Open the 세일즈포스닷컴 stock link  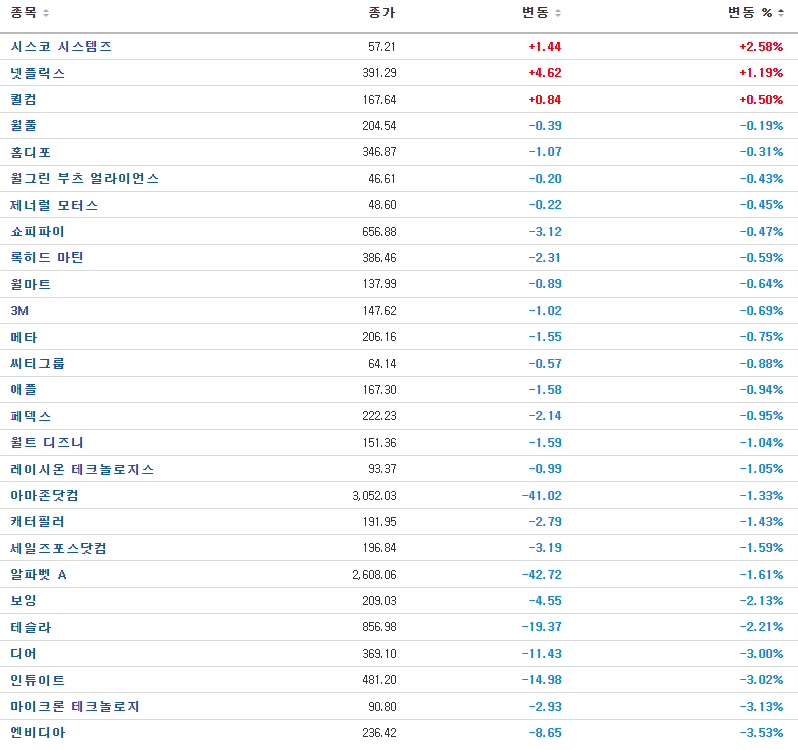click(58, 548)
